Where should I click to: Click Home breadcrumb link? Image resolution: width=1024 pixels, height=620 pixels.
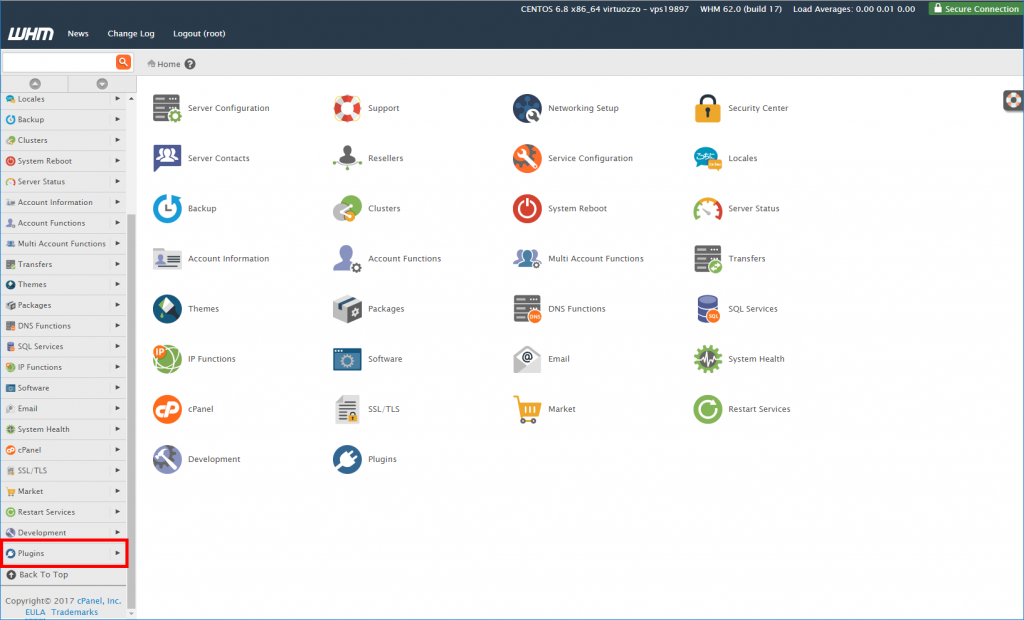coord(168,64)
